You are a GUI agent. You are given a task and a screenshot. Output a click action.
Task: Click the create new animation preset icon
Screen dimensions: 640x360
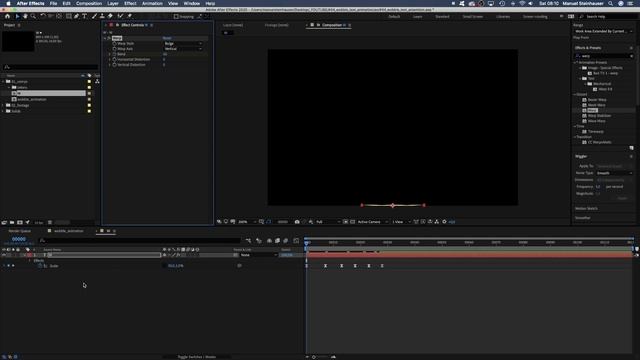pyautogui.click(x=631, y=148)
